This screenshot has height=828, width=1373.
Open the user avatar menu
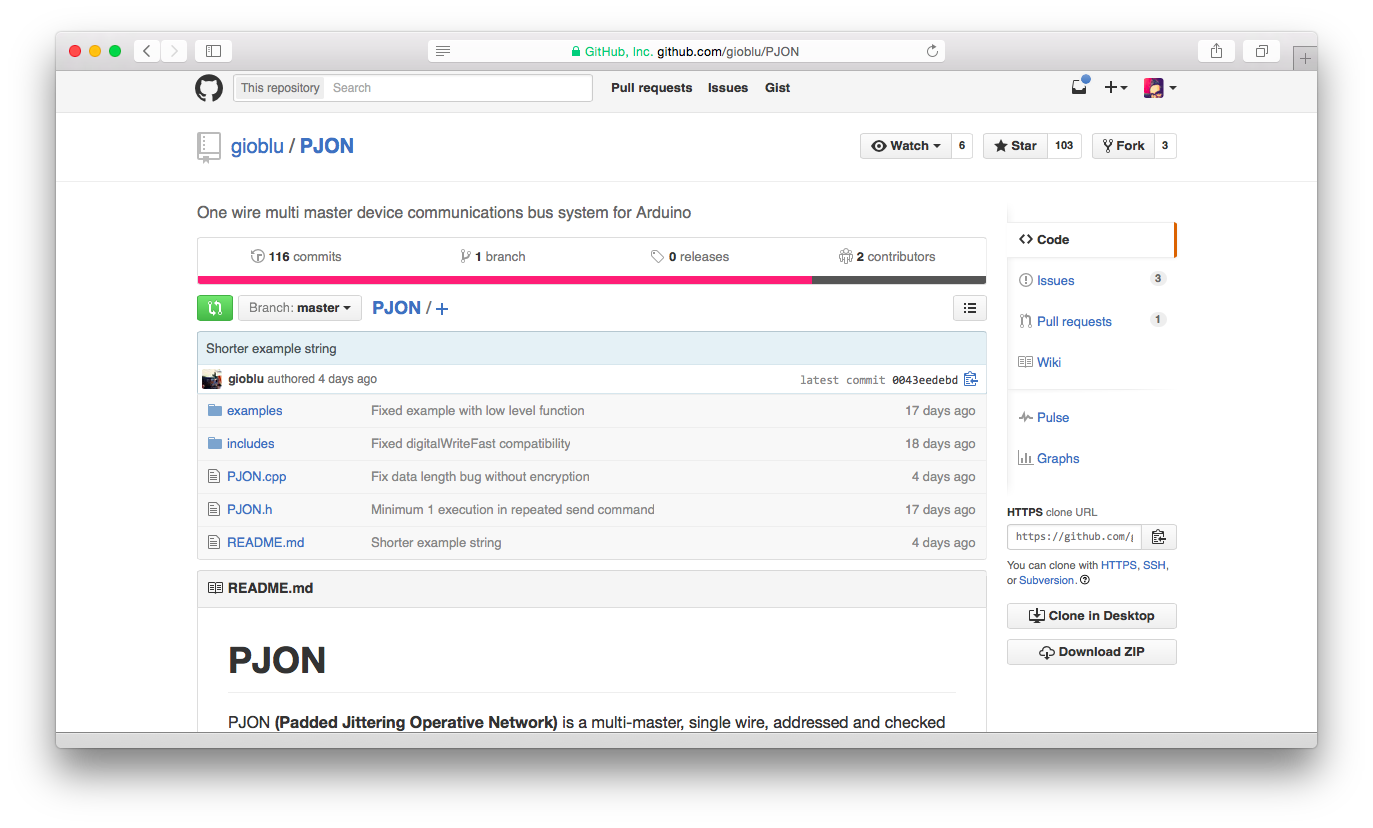click(1159, 88)
